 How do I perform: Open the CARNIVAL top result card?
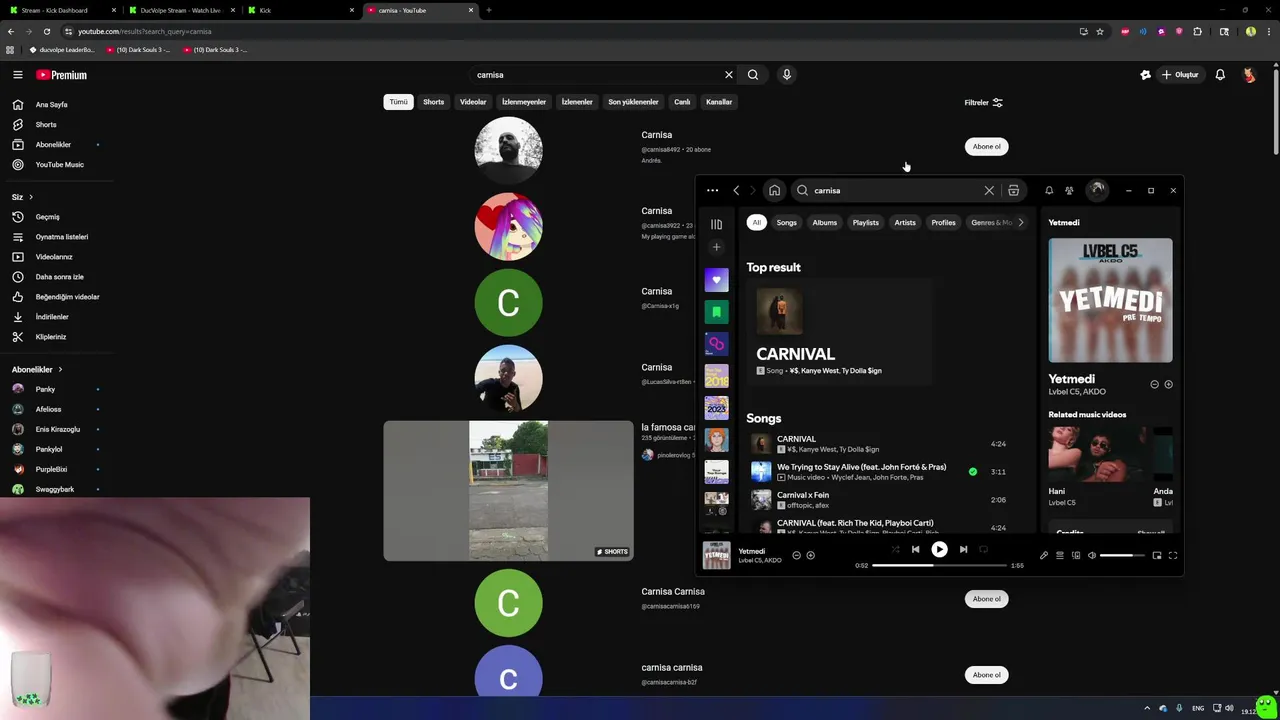tap(838, 334)
